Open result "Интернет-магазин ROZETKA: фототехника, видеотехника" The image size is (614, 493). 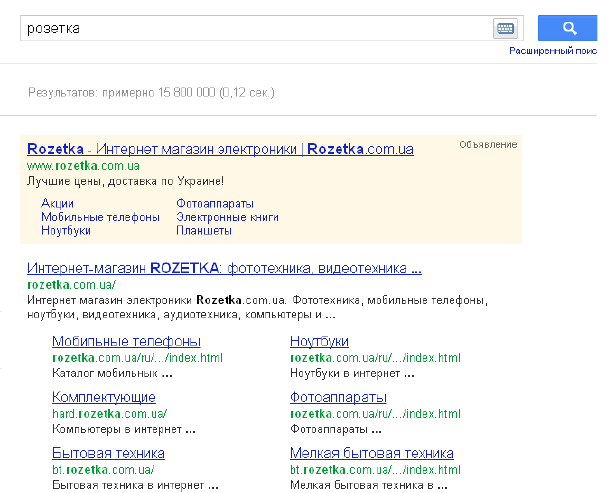(x=224, y=268)
